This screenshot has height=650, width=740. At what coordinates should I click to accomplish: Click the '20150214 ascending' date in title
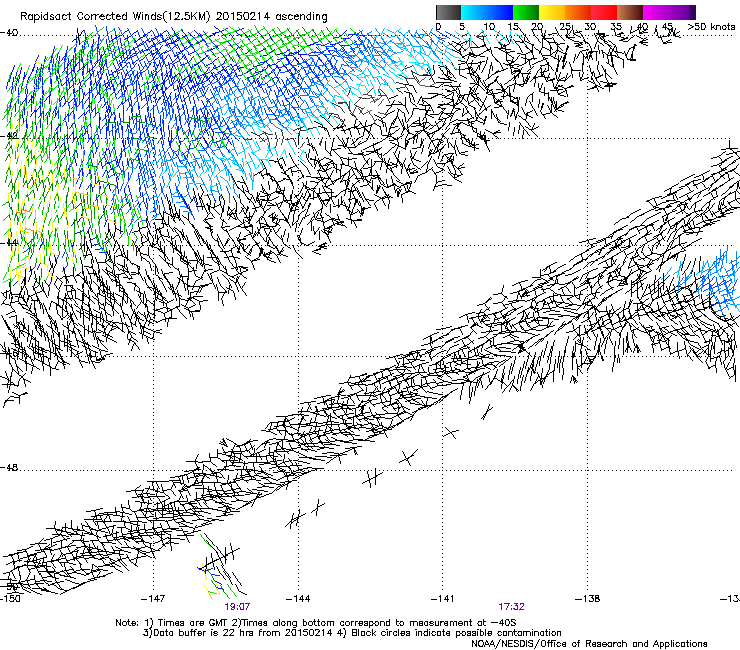(x=272, y=17)
